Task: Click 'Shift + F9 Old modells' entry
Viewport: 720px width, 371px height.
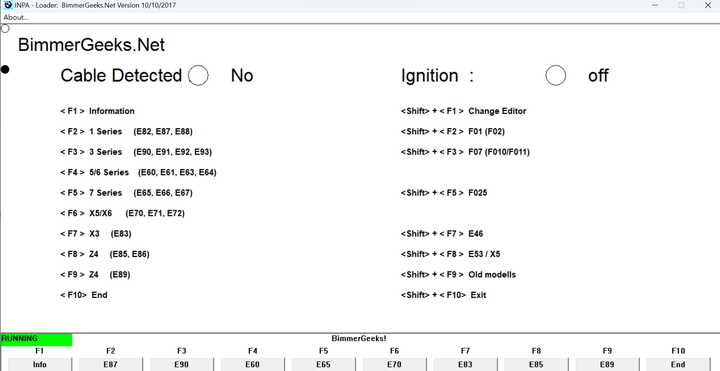Action: pos(458,275)
